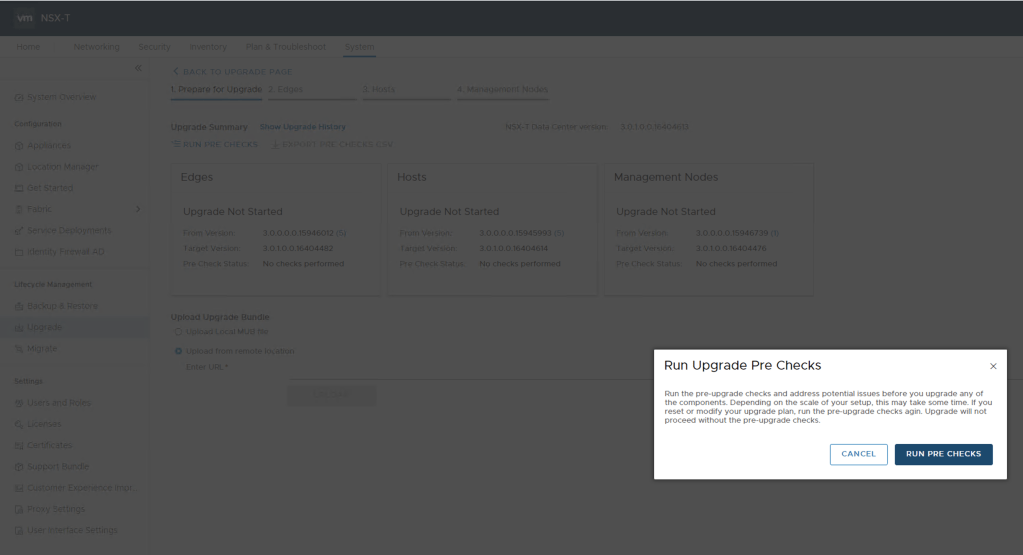Open Show Upgrade History link
The height and width of the screenshot is (555, 1023).
302,127
